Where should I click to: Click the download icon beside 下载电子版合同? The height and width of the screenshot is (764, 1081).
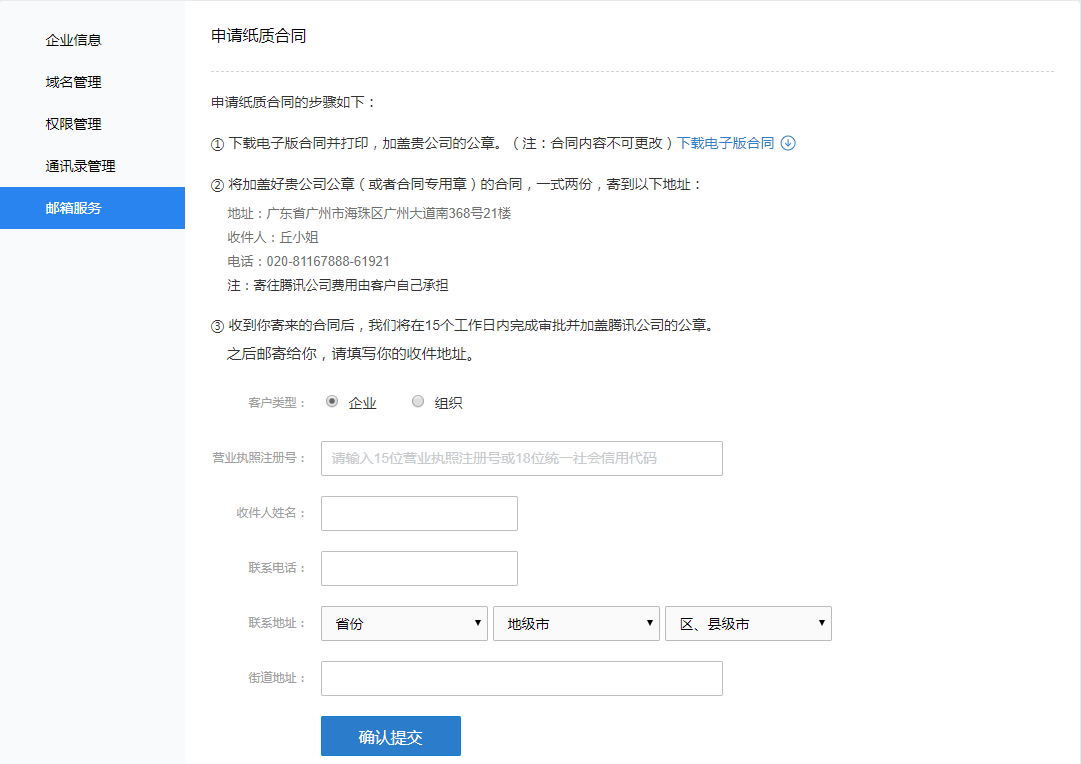[x=788, y=143]
